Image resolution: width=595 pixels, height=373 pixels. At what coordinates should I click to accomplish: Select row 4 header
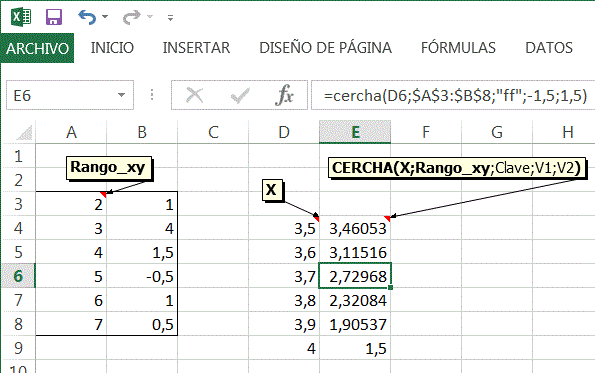point(18,228)
